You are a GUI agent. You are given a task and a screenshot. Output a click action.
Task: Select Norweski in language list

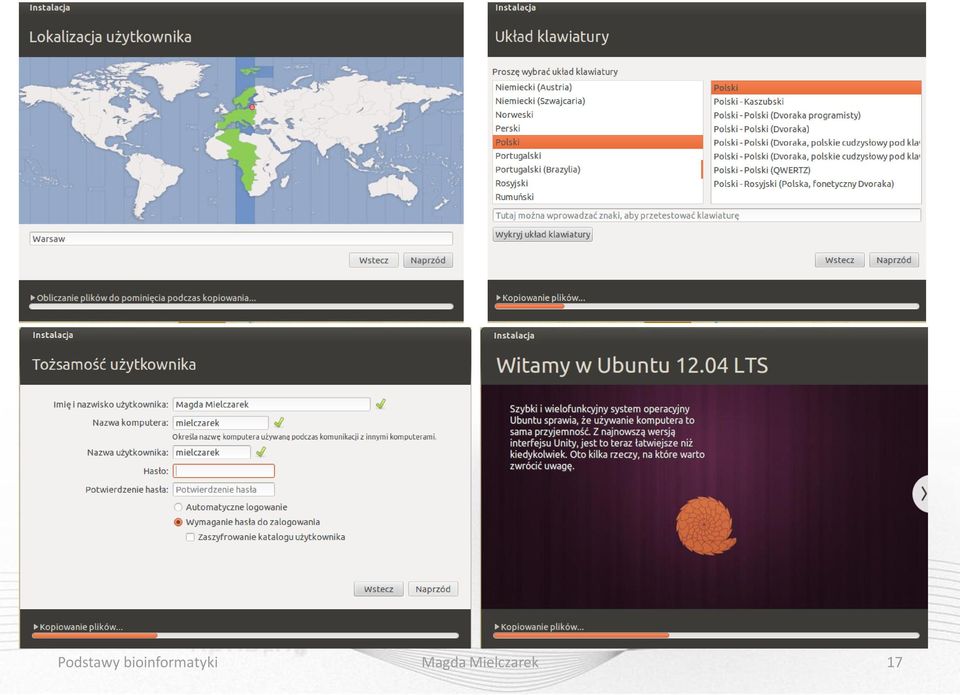coord(597,115)
